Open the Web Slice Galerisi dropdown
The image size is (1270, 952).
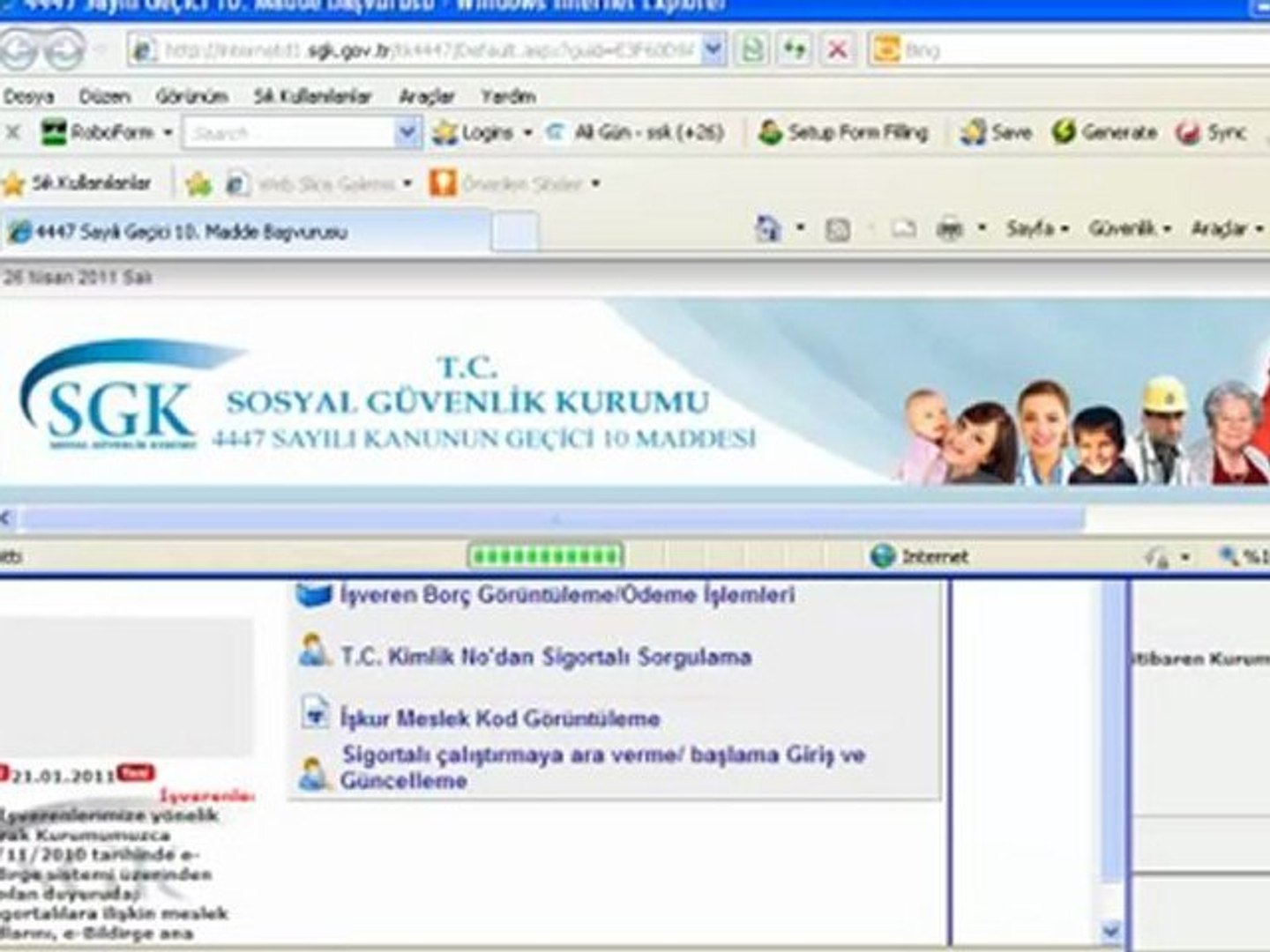(407, 183)
